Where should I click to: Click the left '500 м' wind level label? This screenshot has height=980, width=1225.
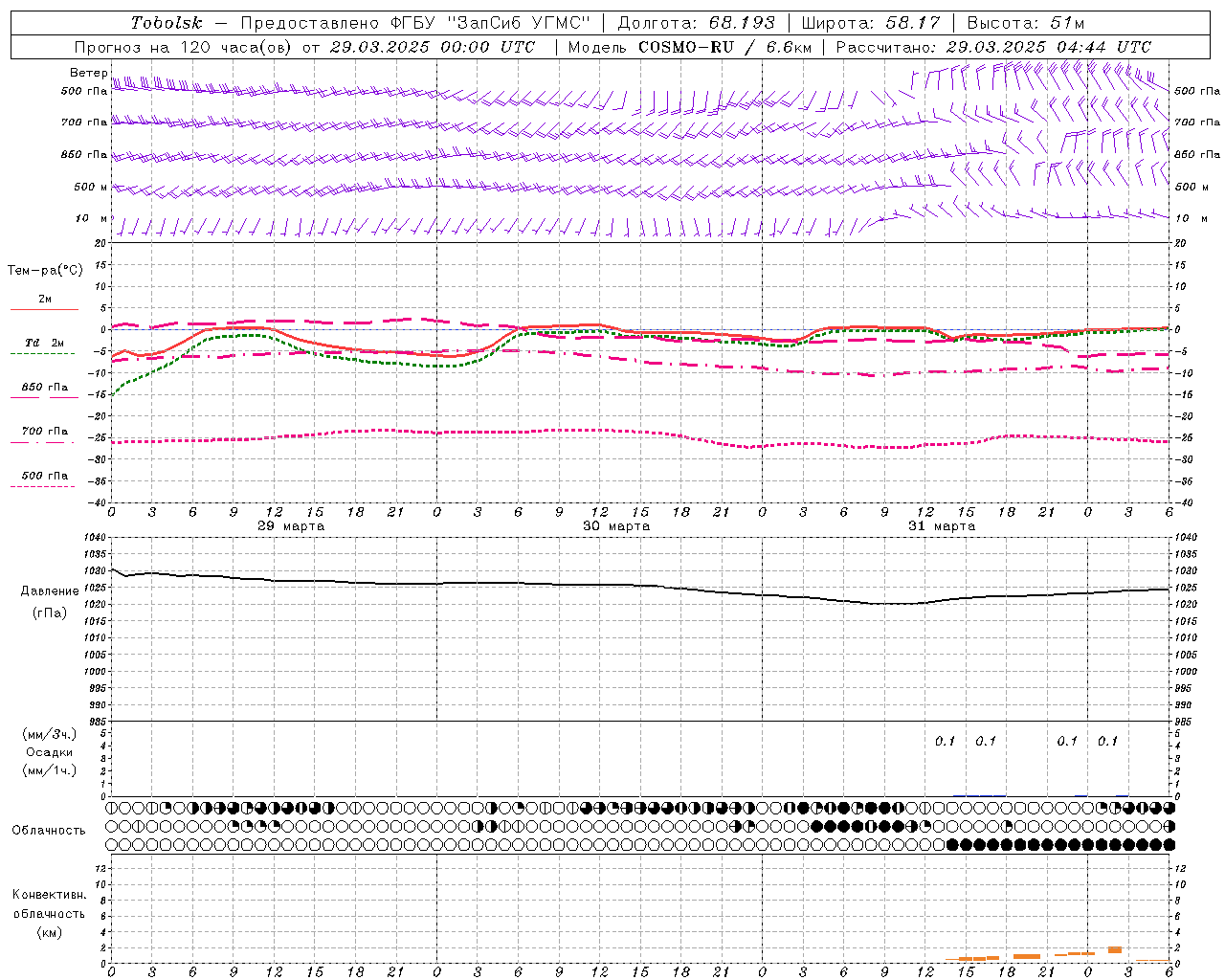[x=92, y=187]
